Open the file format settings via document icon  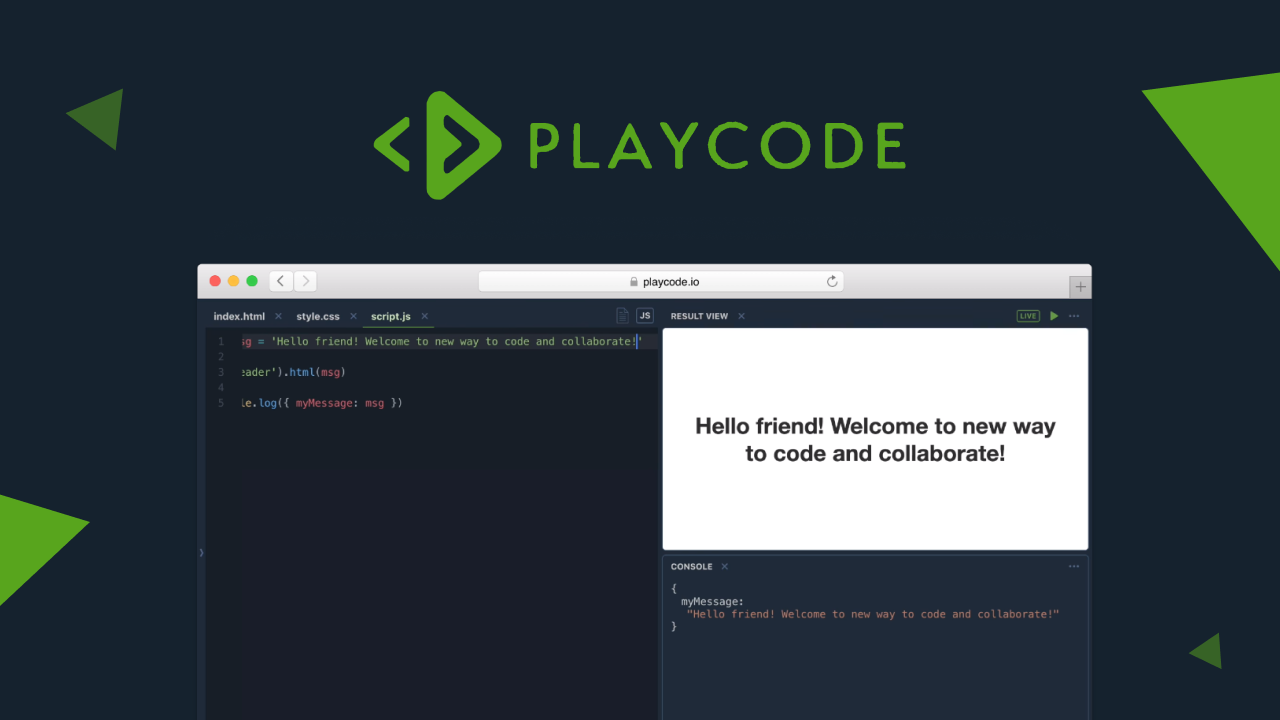pos(622,315)
